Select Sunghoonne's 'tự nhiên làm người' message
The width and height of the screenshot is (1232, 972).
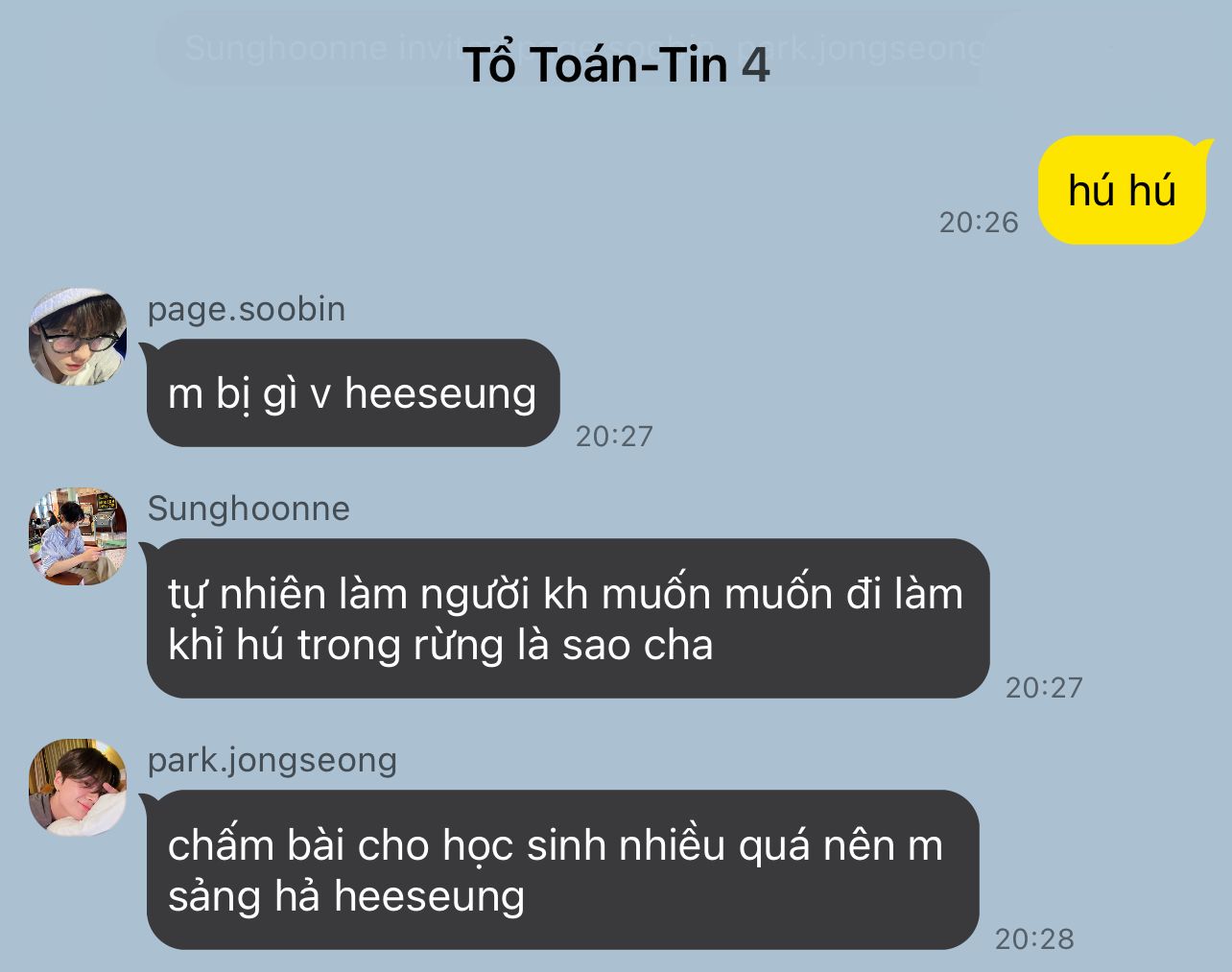click(x=566, y=619)
